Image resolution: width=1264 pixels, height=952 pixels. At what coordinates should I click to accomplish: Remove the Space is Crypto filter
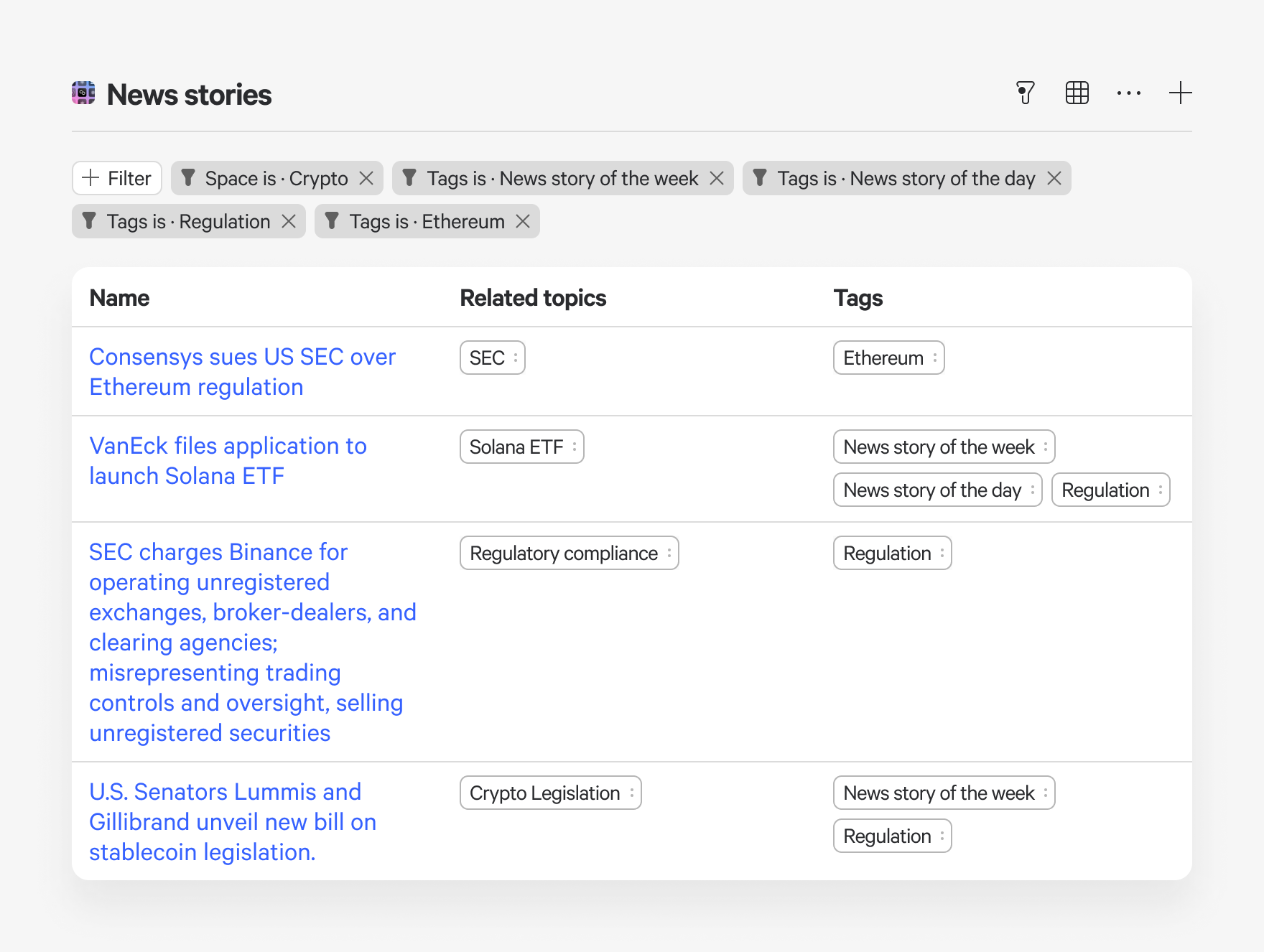pos(366,178)
